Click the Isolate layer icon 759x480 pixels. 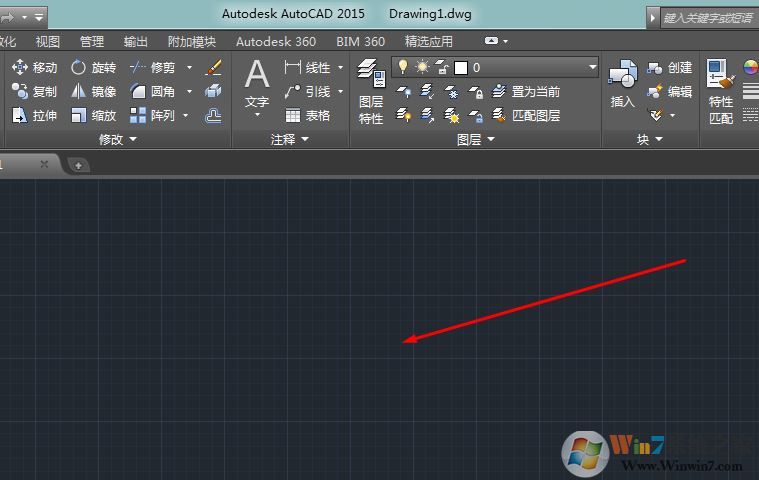pyautogui.click(x=427, y=91)
